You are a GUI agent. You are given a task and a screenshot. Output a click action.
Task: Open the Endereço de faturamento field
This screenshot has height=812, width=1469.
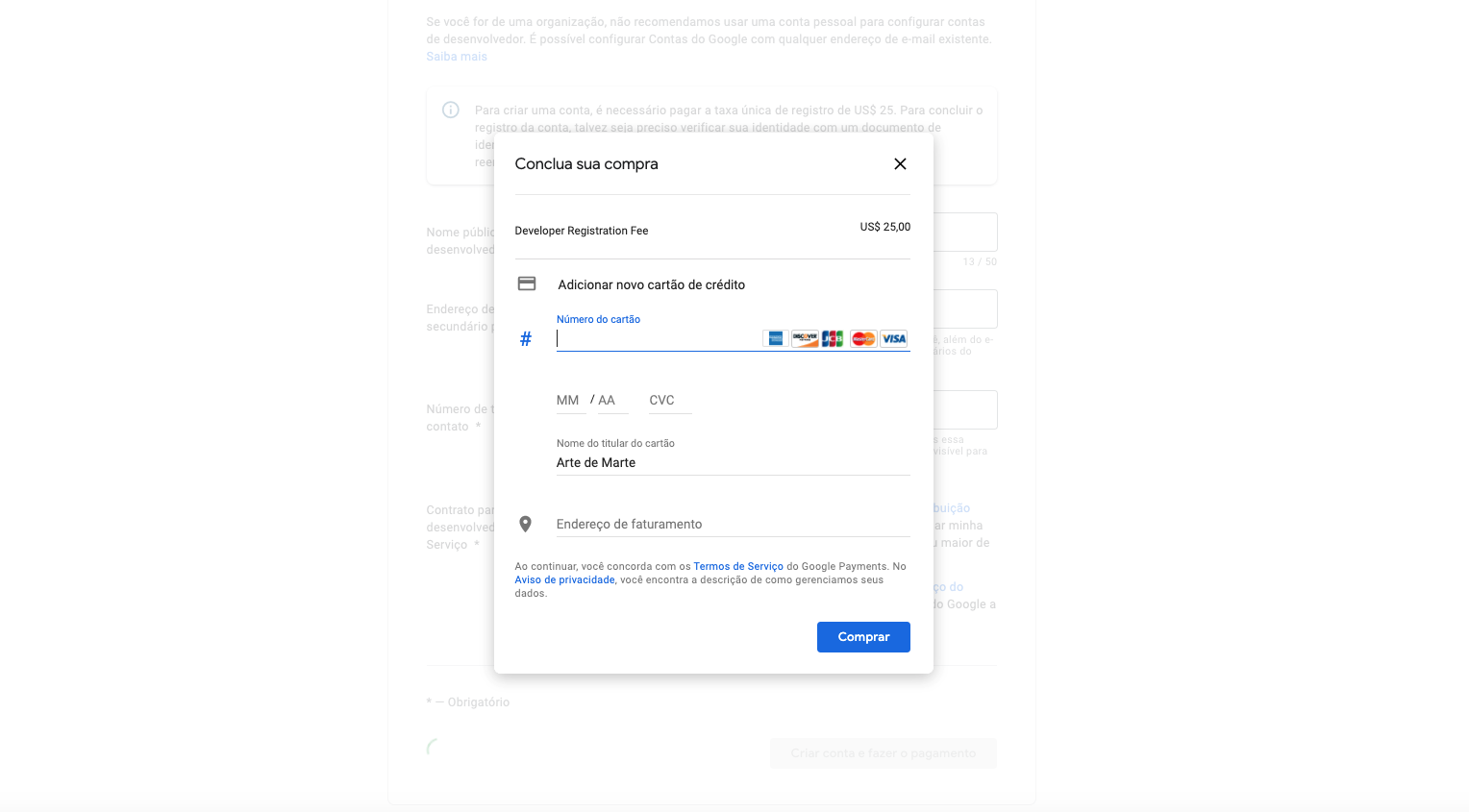tap(733, 525)
